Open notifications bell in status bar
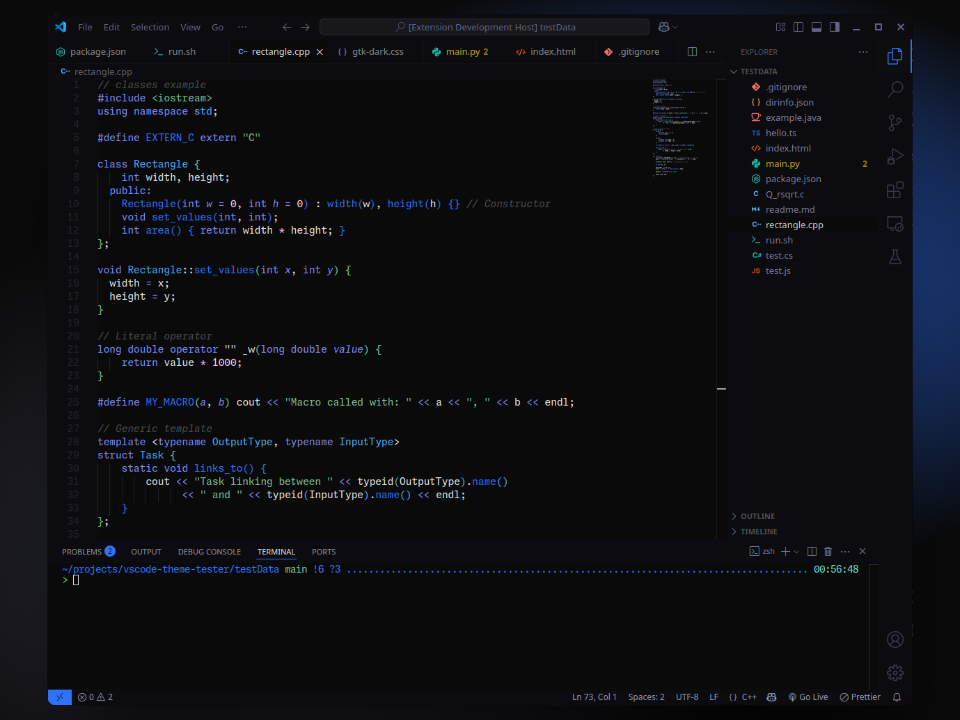This screenshot has width=960, height=720. (896, 697)
